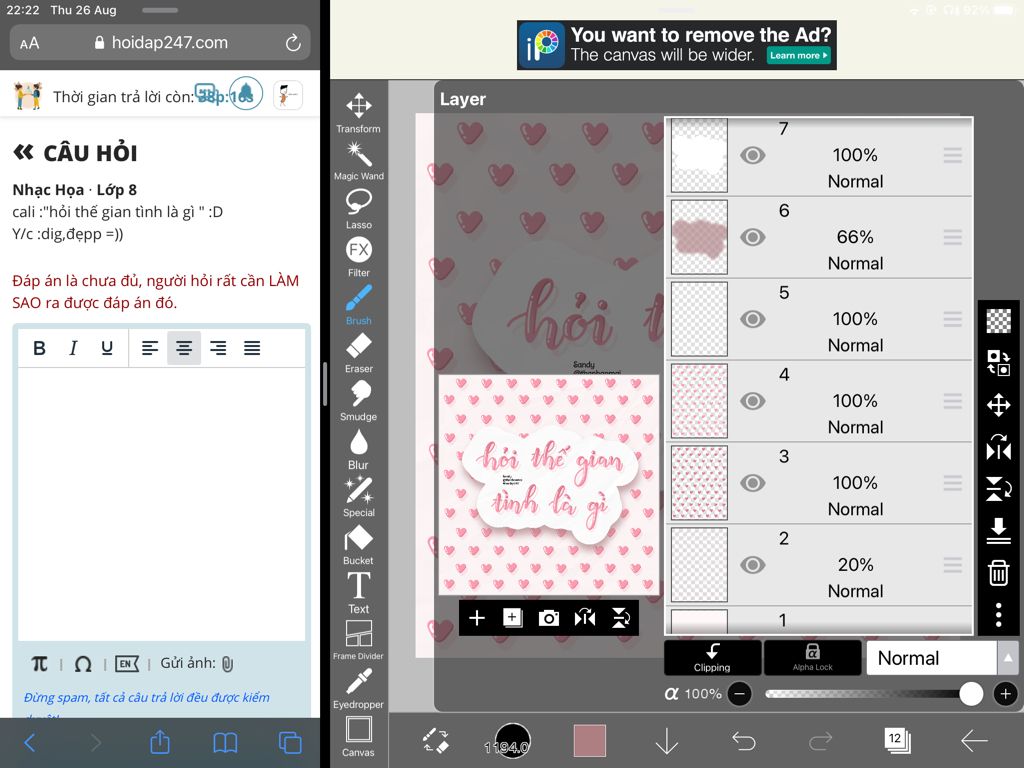
Task: Select the Eyedropper tool
Action: pyautogui.click(x=359, y=688)
